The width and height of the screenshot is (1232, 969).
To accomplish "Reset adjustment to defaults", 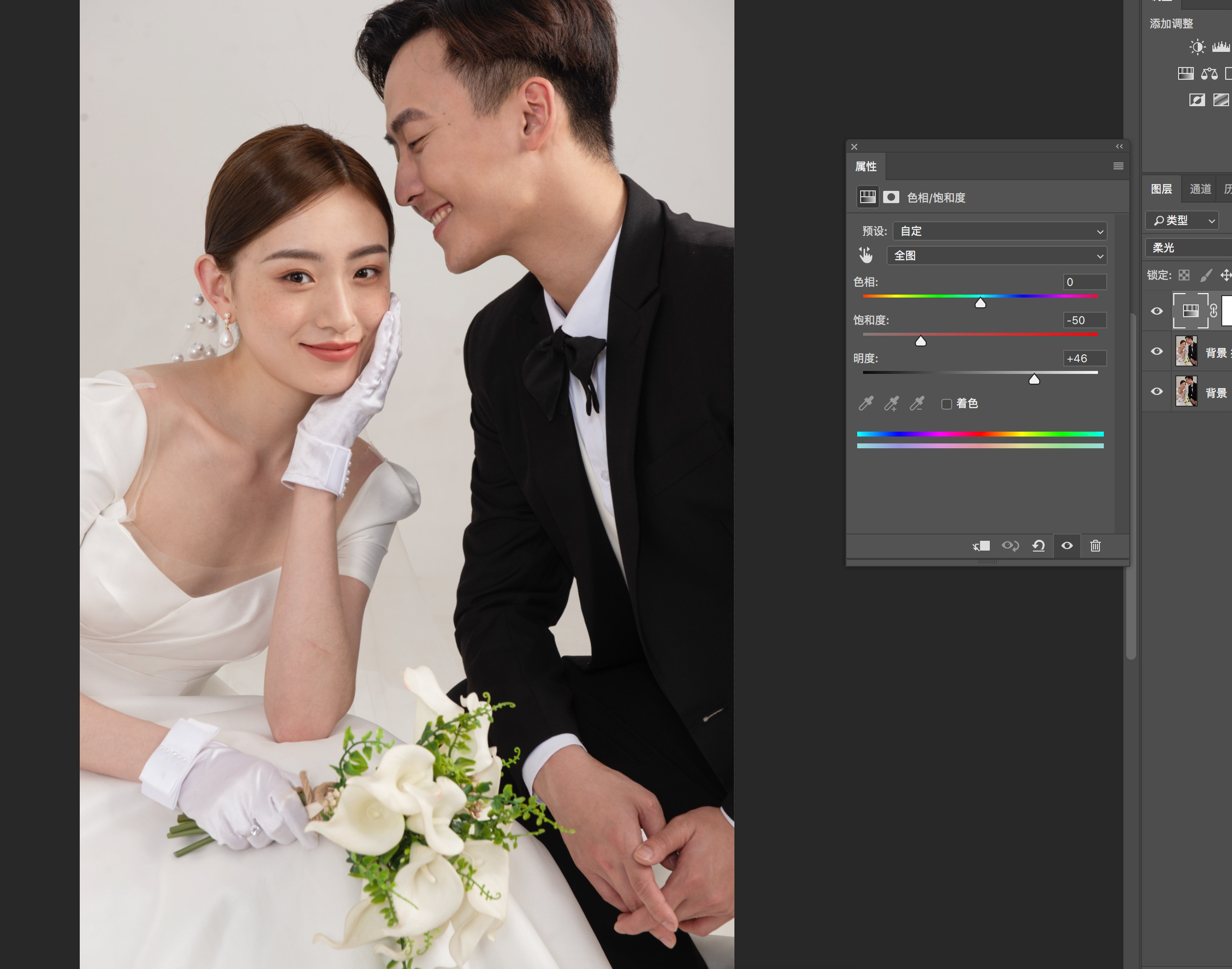I will 1039,546.
